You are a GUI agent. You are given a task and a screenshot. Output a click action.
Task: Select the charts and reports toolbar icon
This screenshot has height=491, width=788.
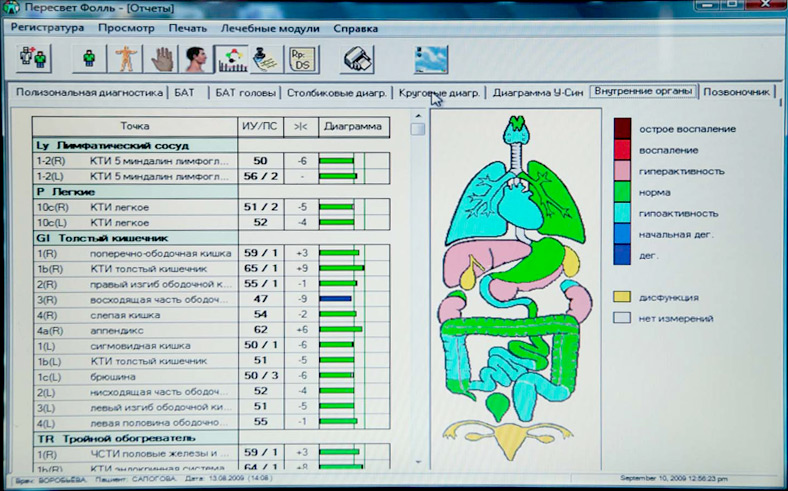coord(232,59)
